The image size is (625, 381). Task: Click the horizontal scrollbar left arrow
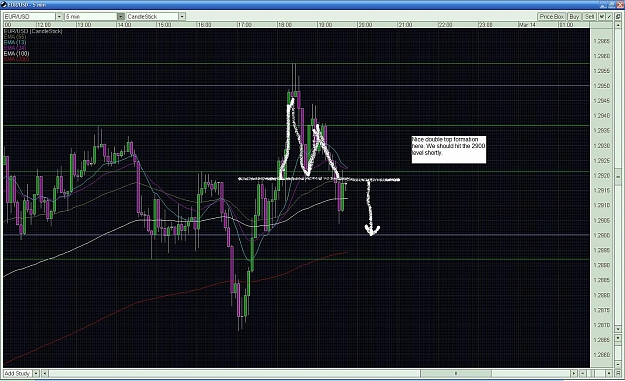(45, 373)
